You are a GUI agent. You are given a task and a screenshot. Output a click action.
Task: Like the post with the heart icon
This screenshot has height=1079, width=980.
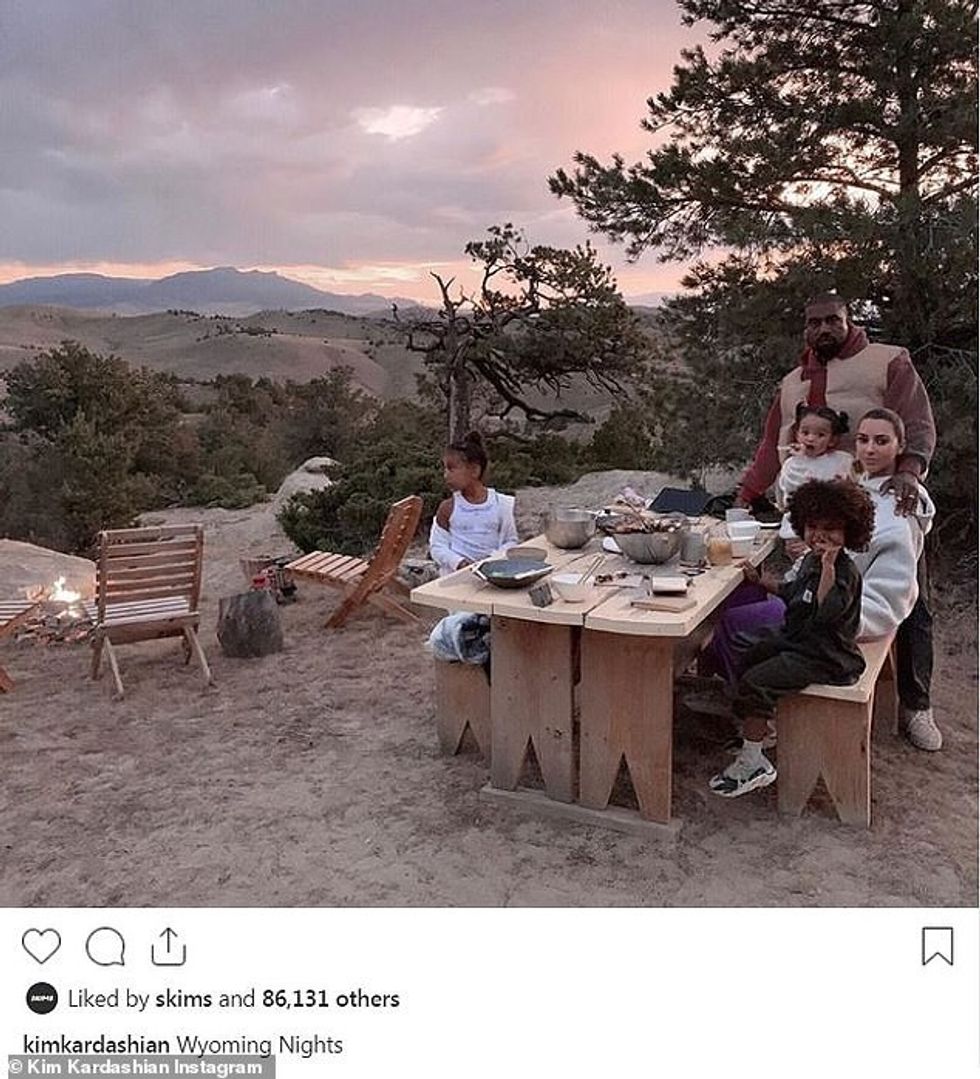tap(41, 946)
